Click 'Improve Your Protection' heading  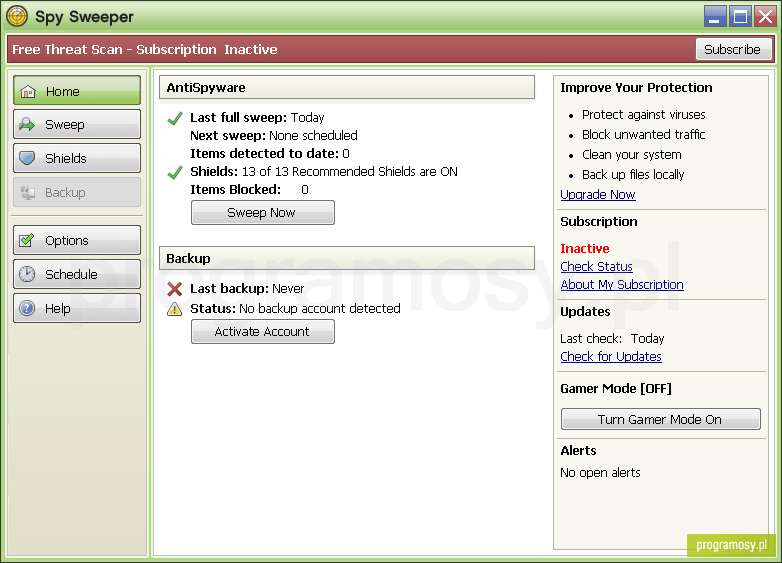click(x=636, y=88)
